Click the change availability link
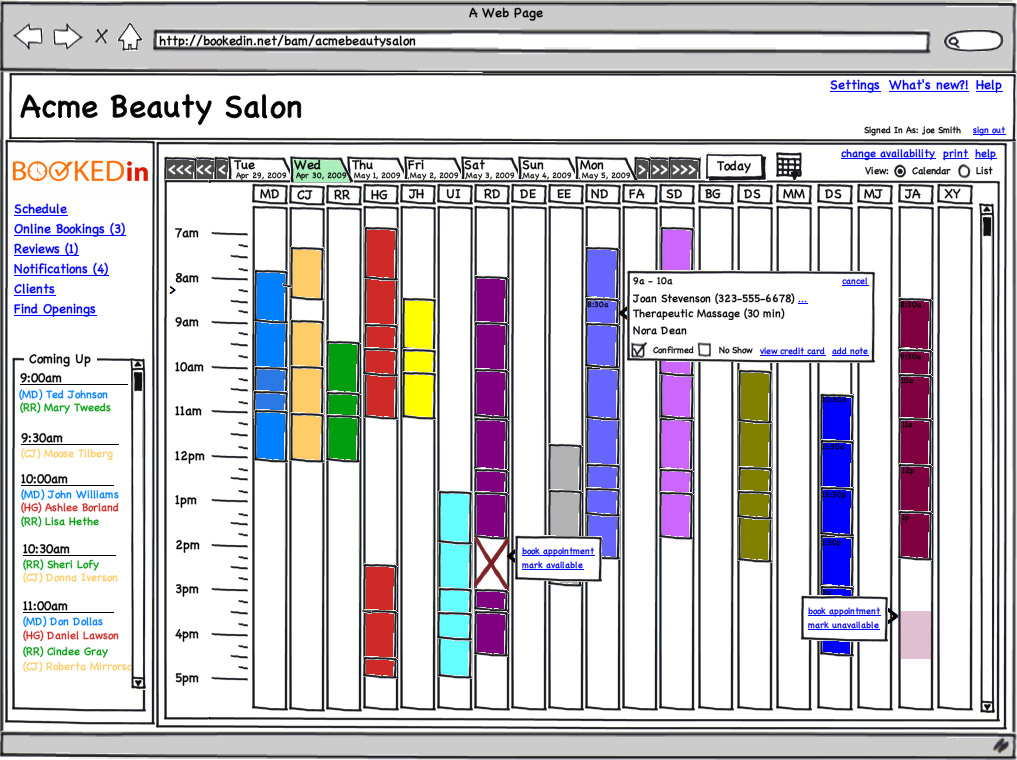Image resolution: width=1017 pixels, height=760 pixels. [888, 154]
